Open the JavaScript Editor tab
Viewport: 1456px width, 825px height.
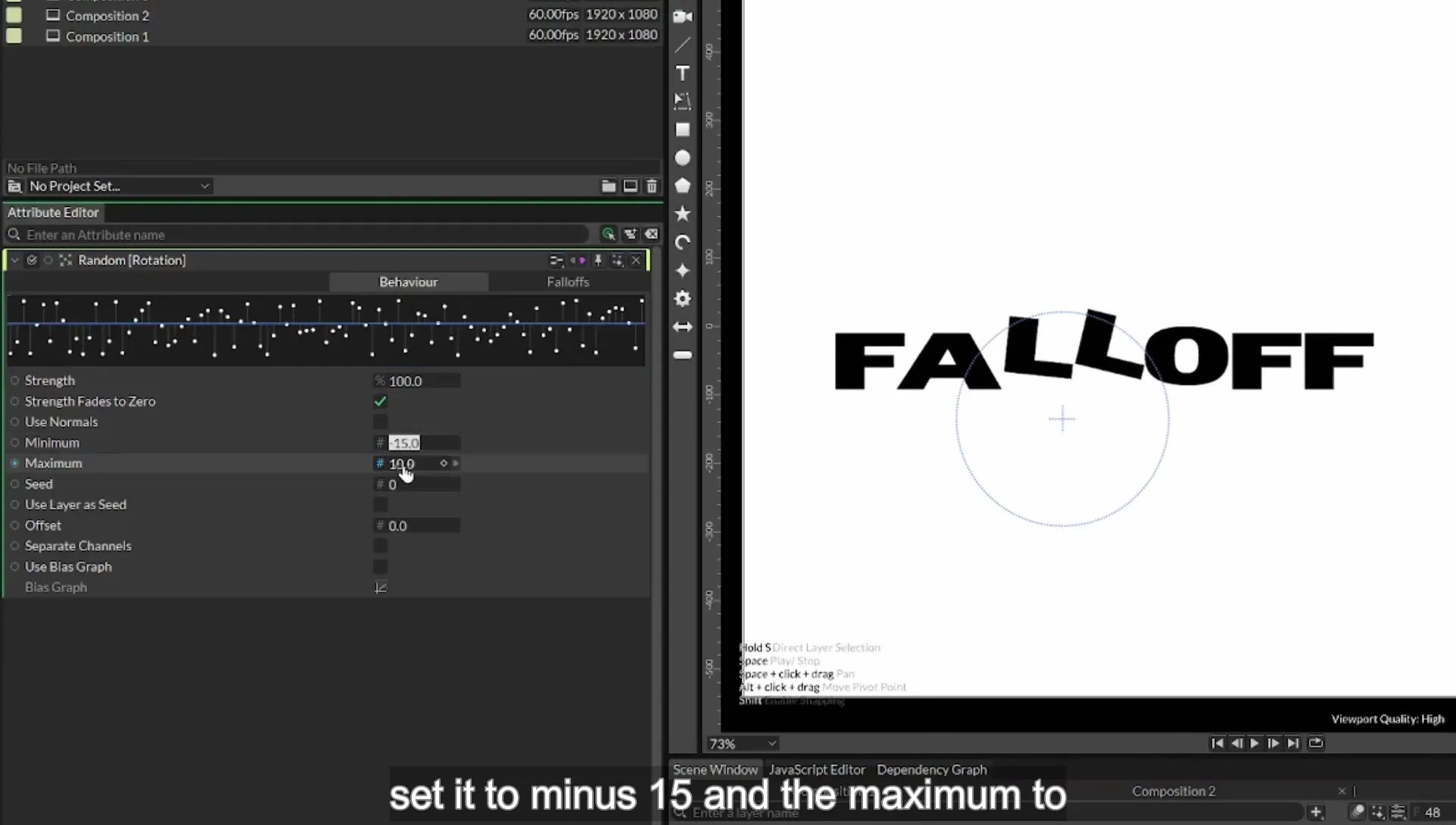817,770
